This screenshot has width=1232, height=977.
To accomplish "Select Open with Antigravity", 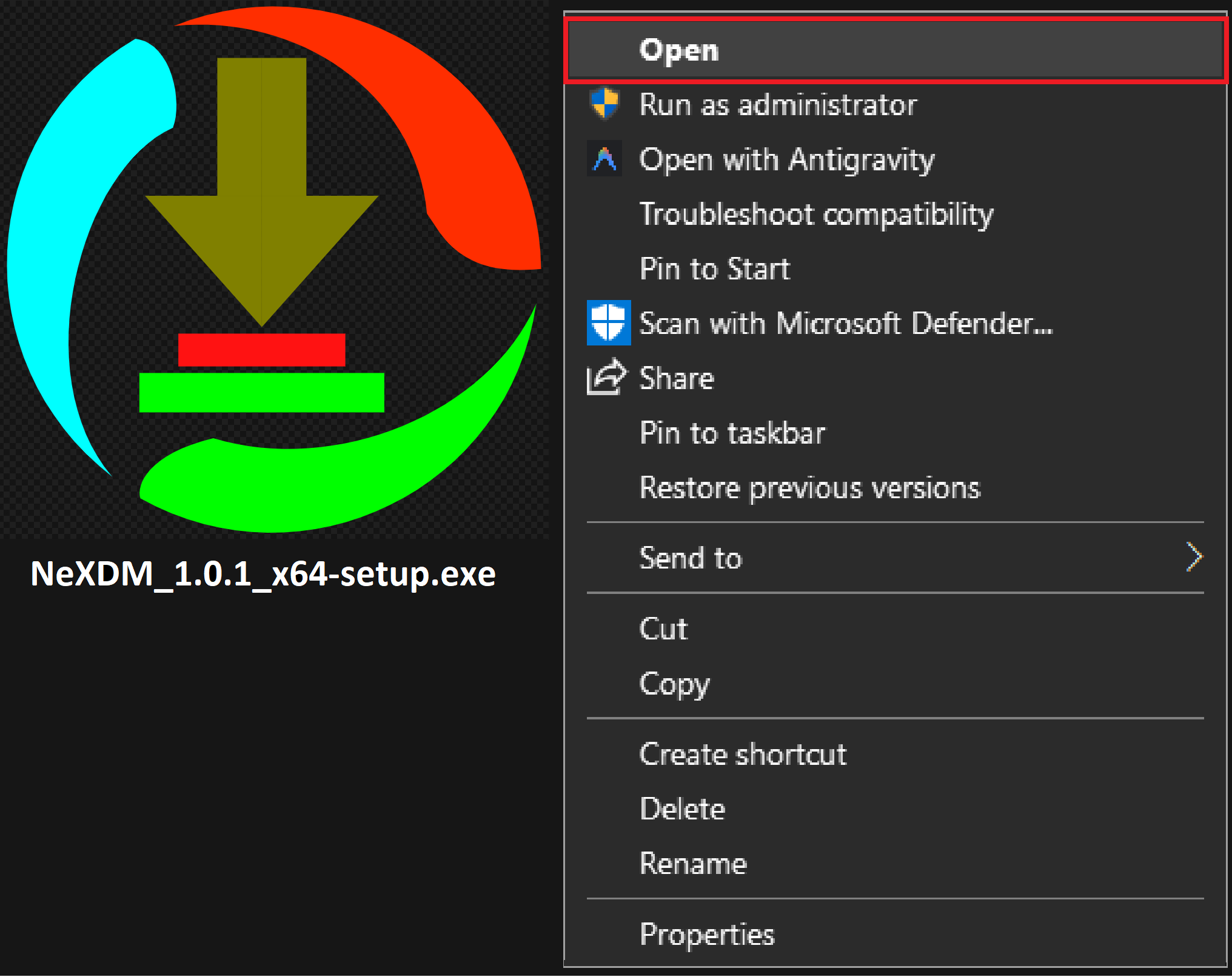I will (x=787, y=159).
